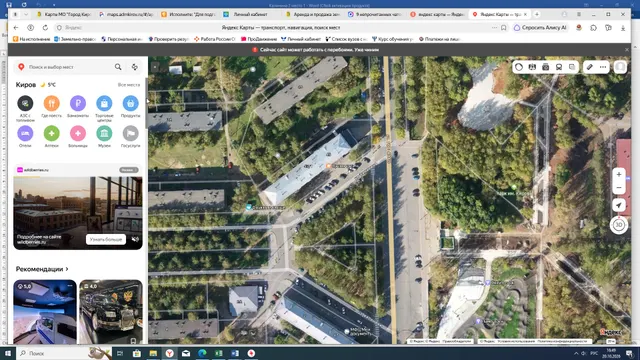Click the magnifier search icon
This screenshot has height=360, width=640.
(x=118, y=67)
